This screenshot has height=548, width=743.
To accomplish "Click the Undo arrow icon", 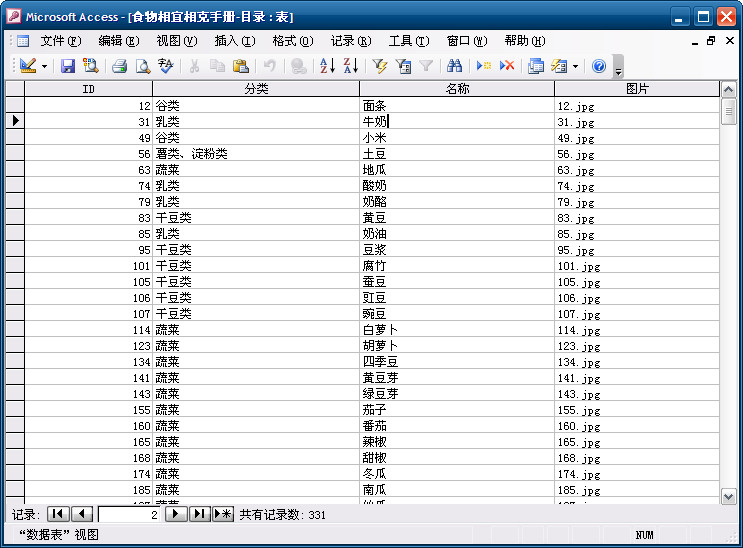I will (270, 66).
